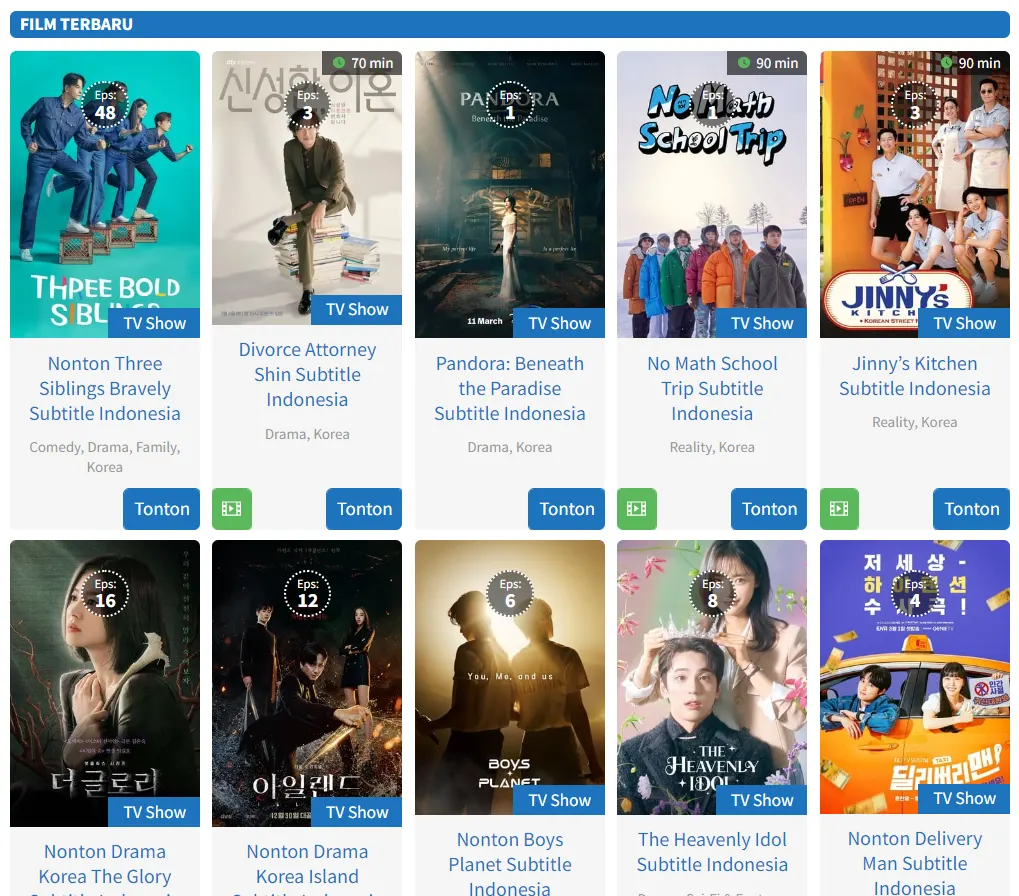
Task: Click TV Show label on Delivery Man poster
Action: pos(964,799)
